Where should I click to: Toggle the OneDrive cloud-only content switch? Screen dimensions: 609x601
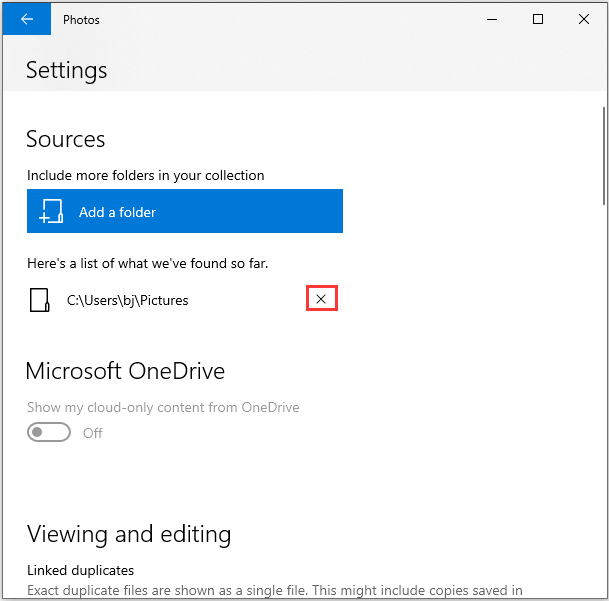[49, 433]
